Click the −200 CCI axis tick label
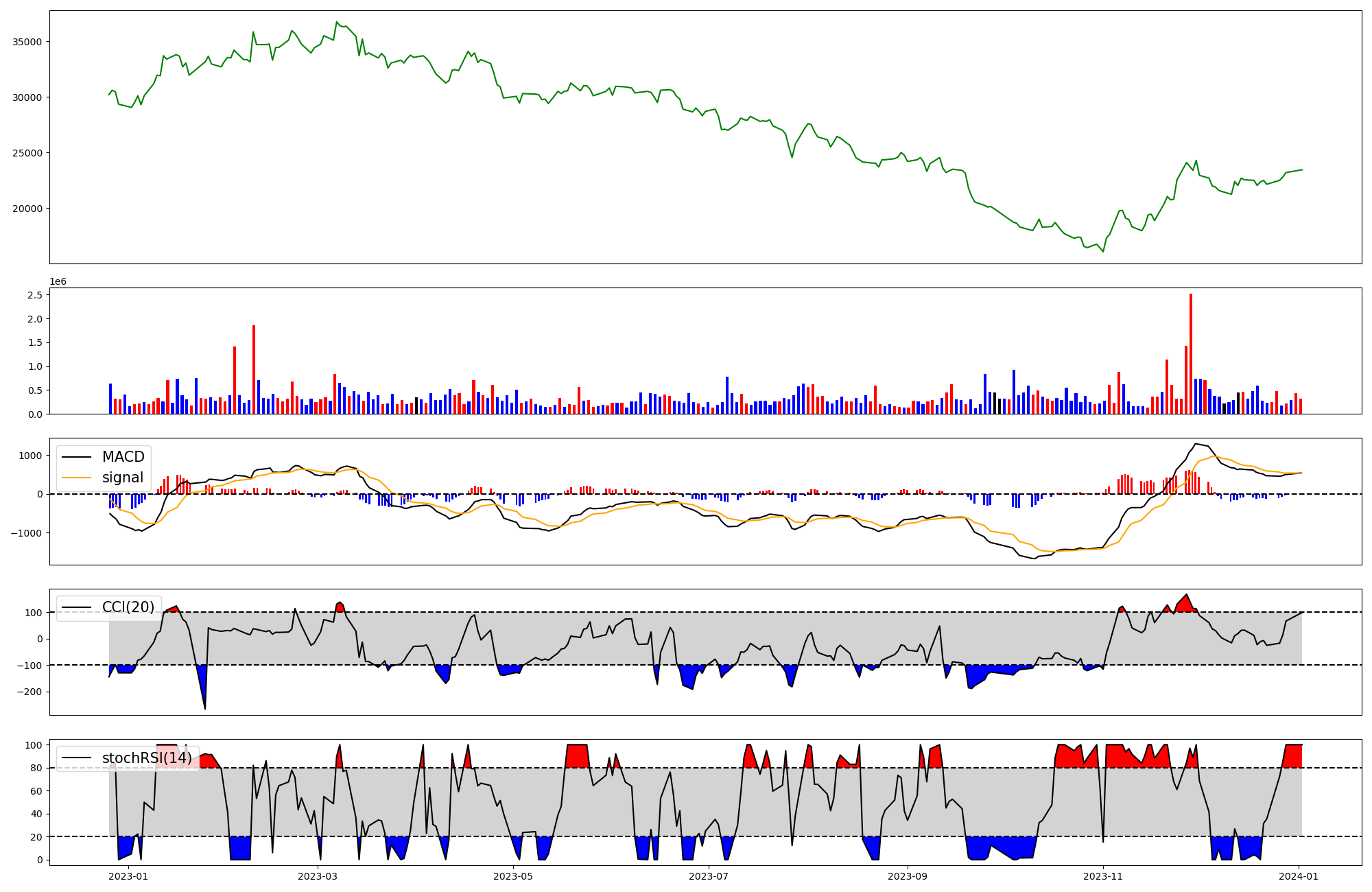Screen dimensions: 1372x892 pyautogui.click(x=30, y=692)
